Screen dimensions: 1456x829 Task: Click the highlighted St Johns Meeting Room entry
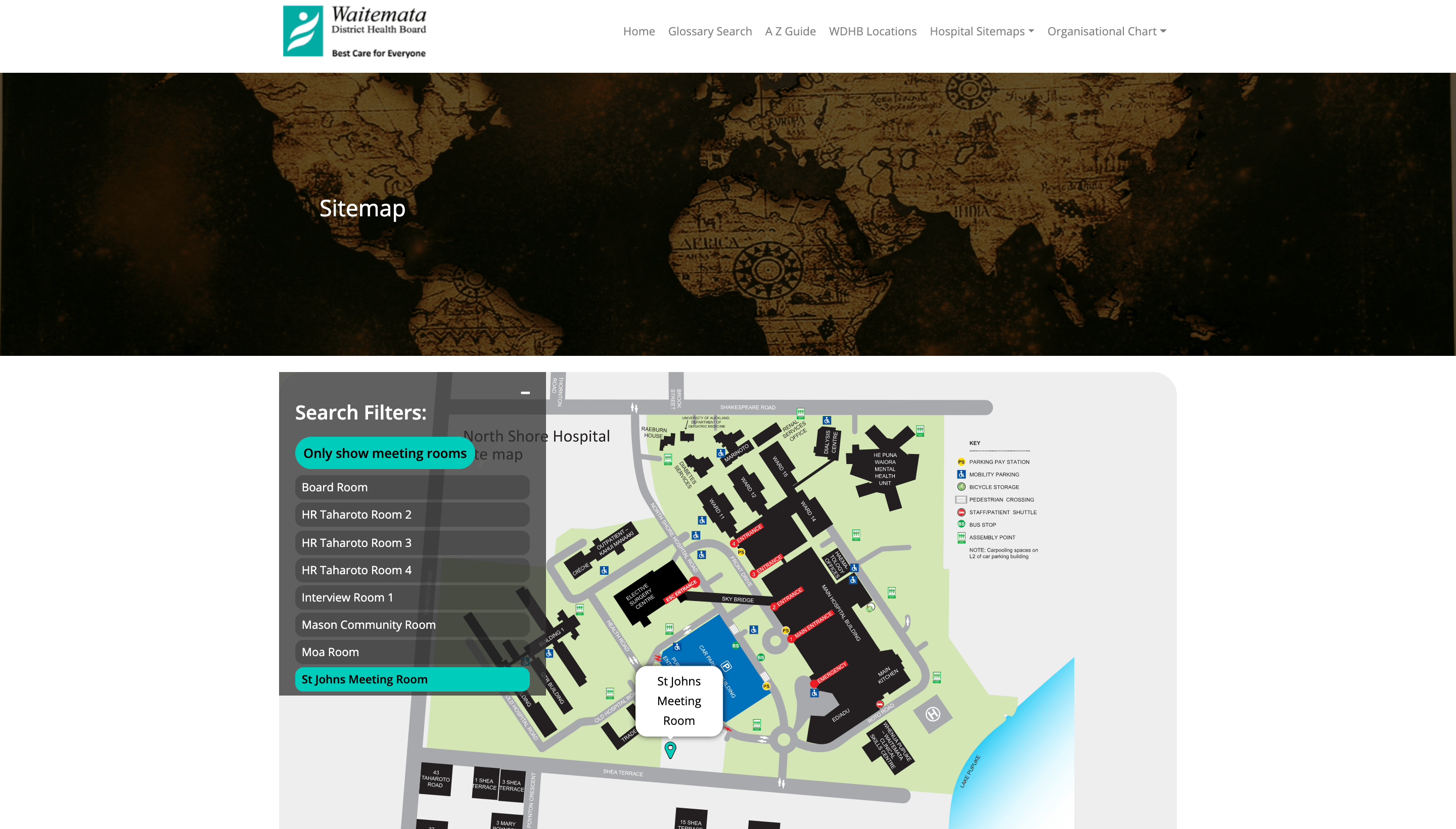[412, 680]
